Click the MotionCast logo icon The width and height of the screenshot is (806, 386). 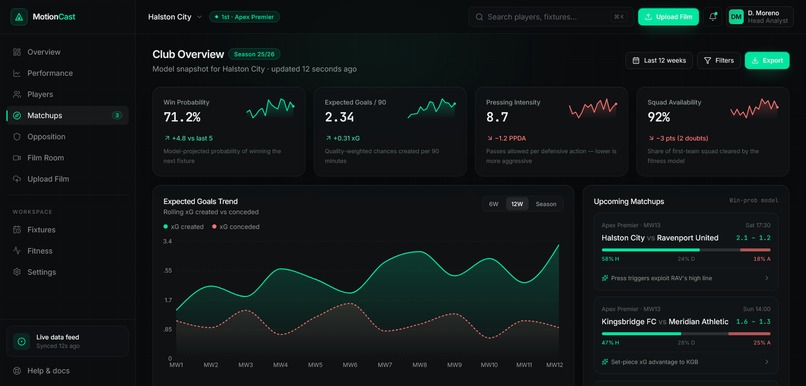(x=19, y=17)
